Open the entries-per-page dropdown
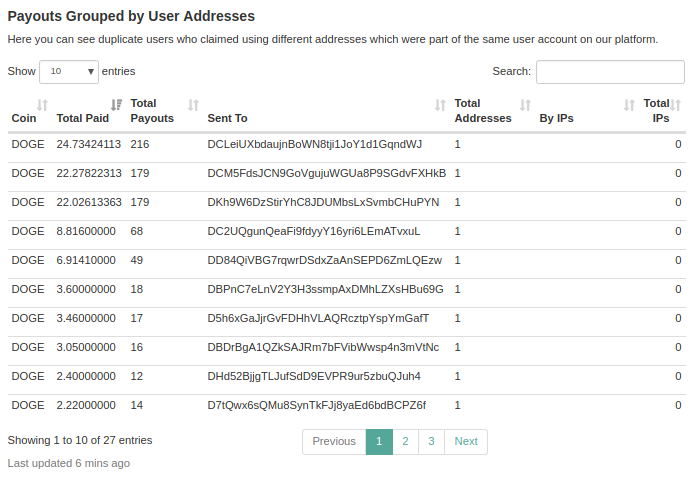Viewport: 700px width, 480px height. tap(69, 72)
